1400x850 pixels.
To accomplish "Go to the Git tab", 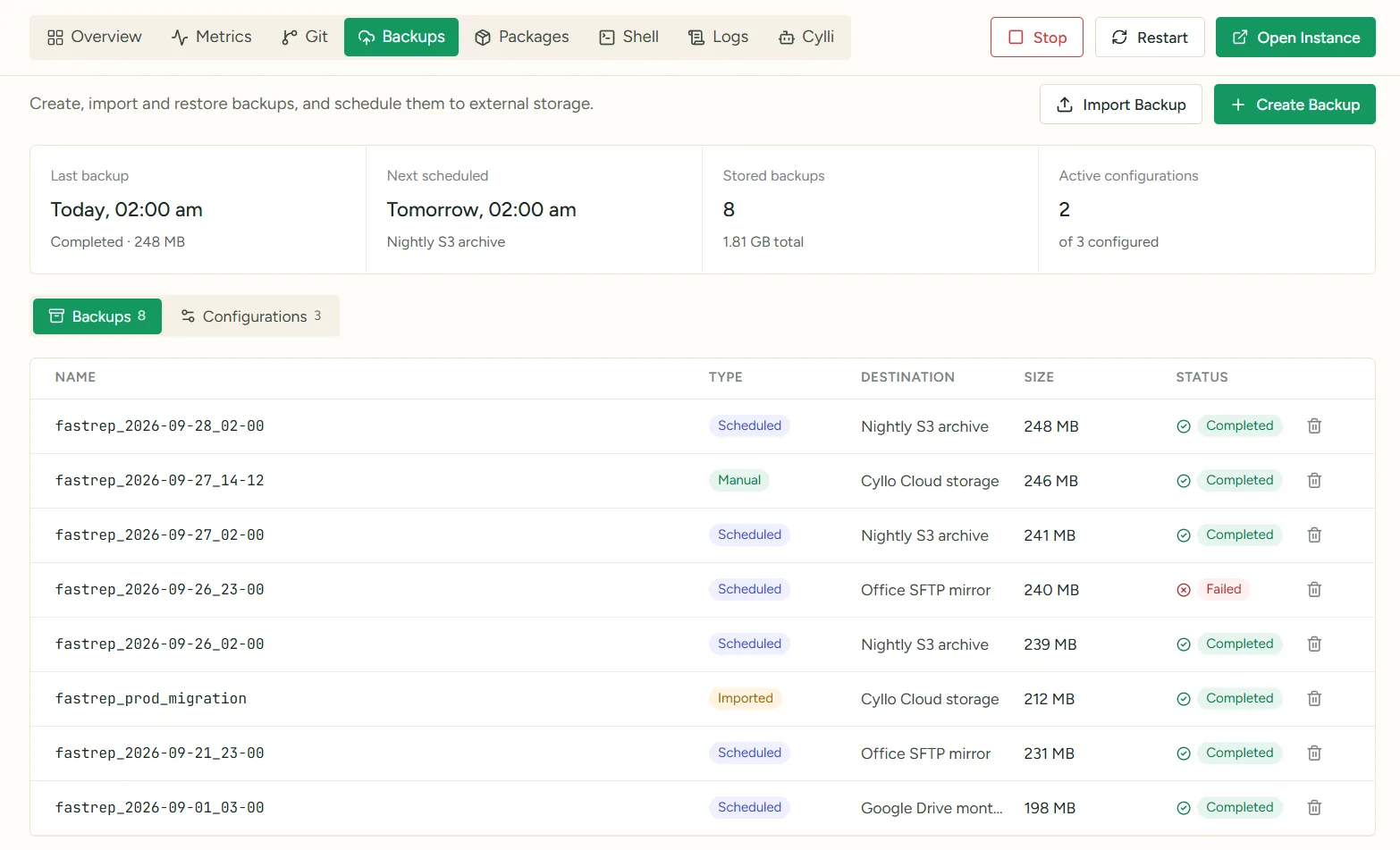I will coord(305,38).
